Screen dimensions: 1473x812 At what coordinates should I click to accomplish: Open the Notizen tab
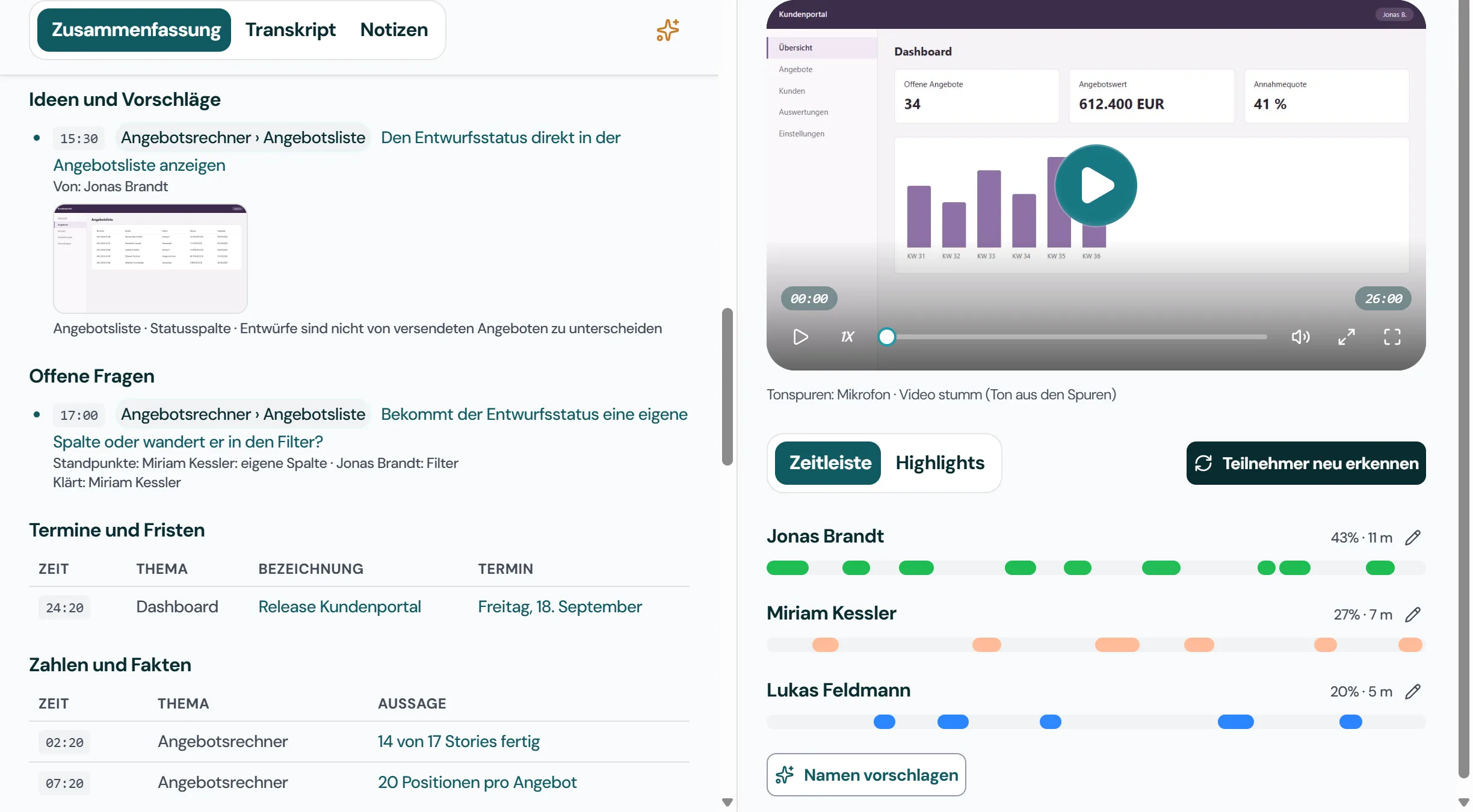(x=394, y=30)
